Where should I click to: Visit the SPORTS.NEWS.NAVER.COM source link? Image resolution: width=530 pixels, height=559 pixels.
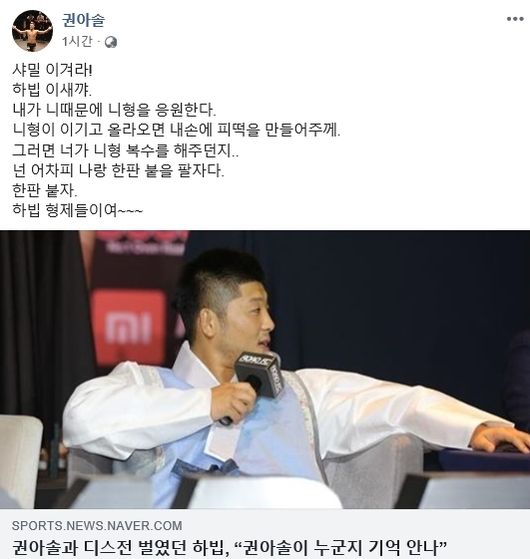click(x=97, y=525)
